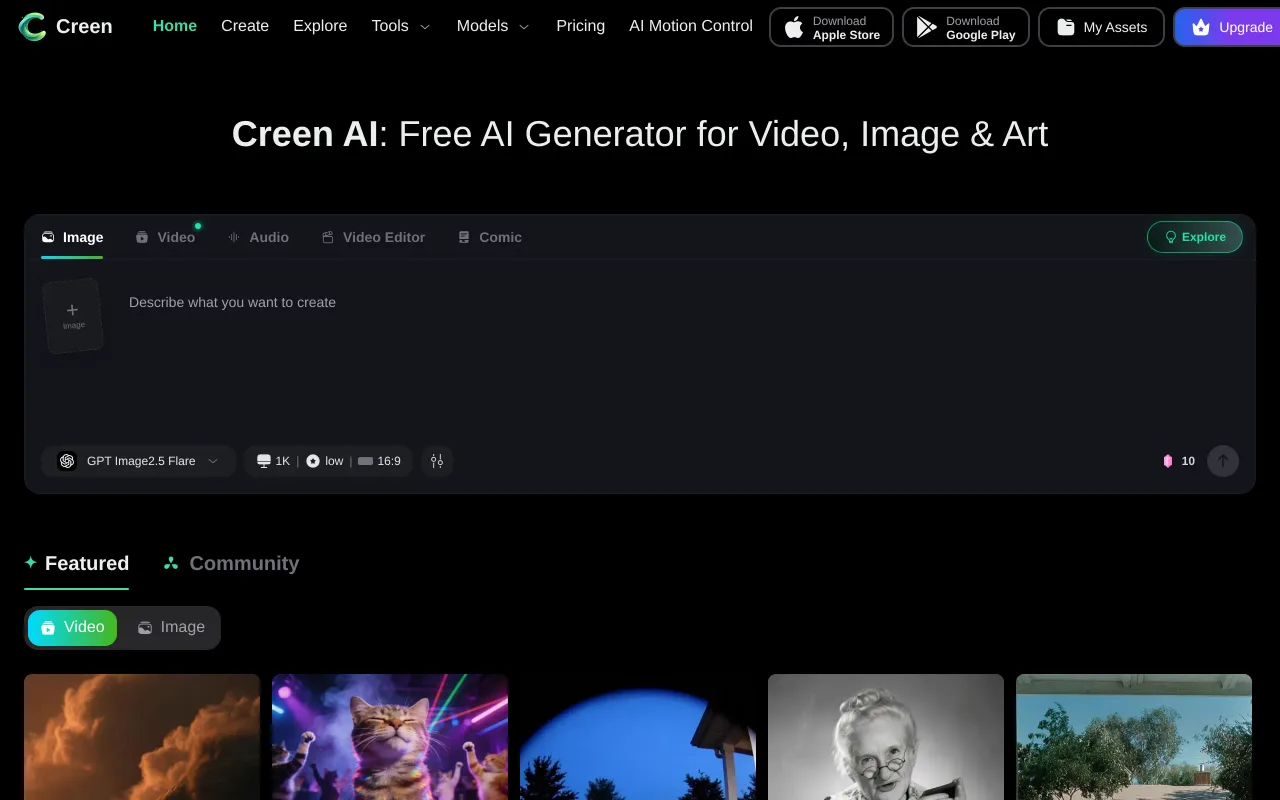Screen dimensions: 1280x800
Task: Click the Google Play logo icon
Action: click(x=927, y=28)
